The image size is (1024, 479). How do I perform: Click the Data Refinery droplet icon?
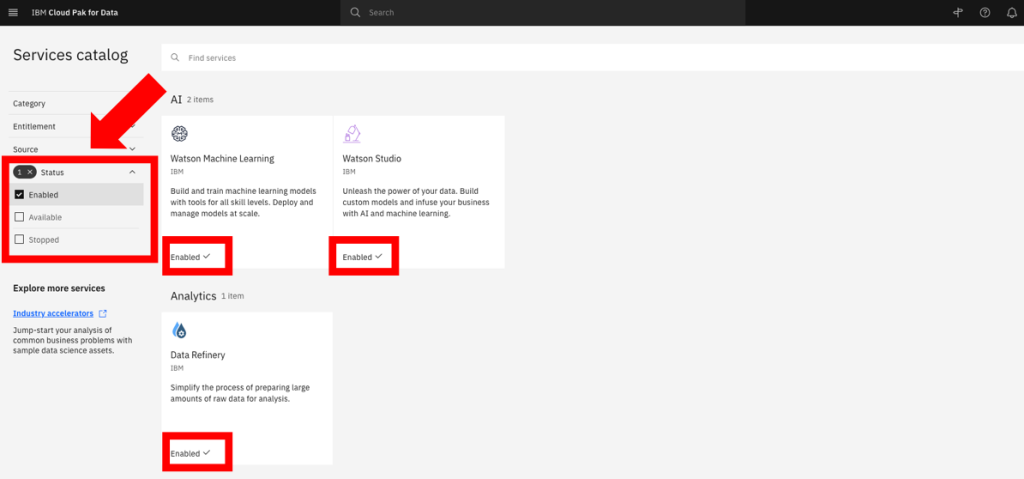pos(180,330)
